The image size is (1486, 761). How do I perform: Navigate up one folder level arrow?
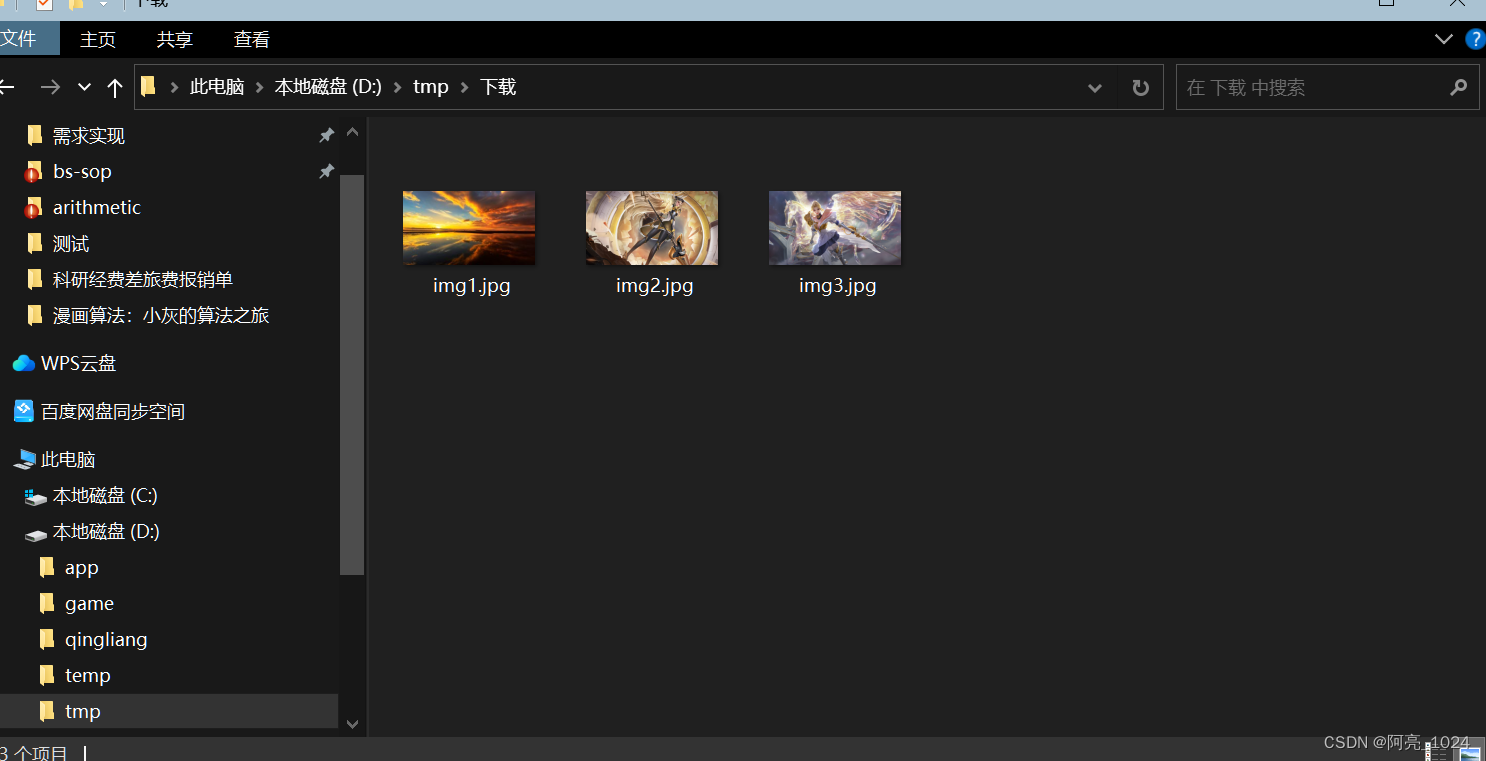115,88
